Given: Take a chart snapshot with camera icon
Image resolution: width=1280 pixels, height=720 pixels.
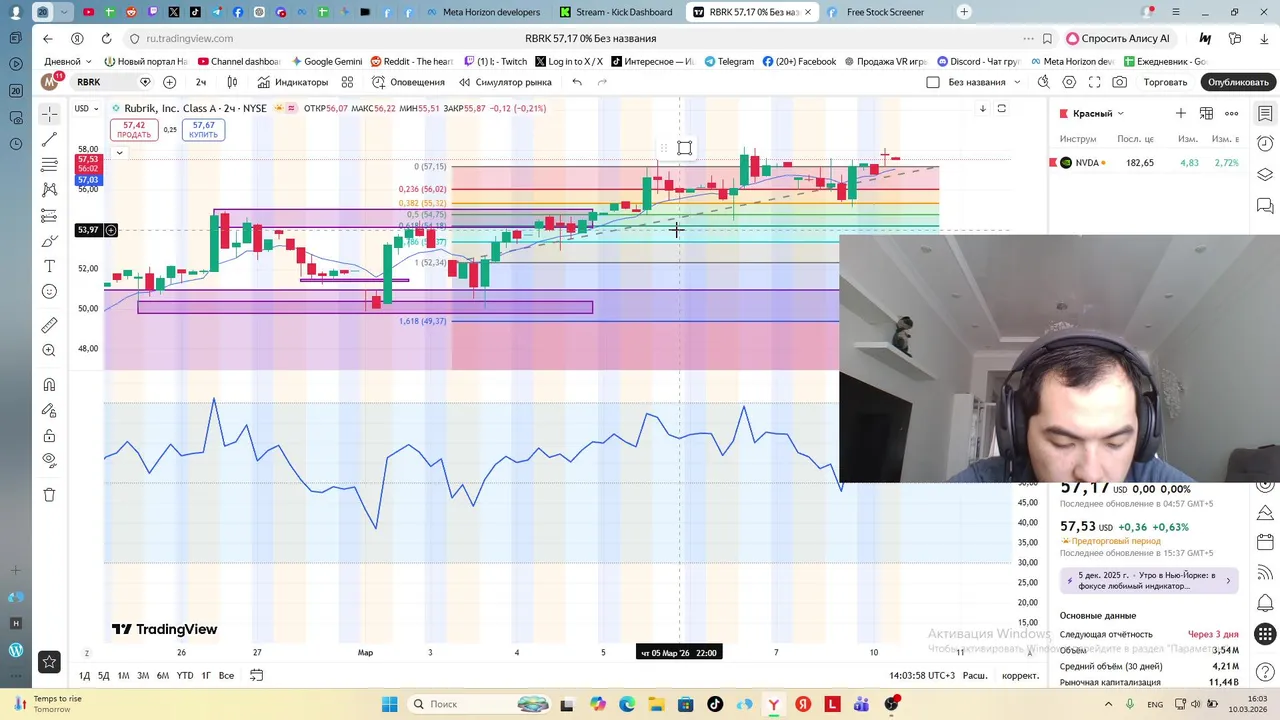Looking at the screenshot, I should [1119, 82].
